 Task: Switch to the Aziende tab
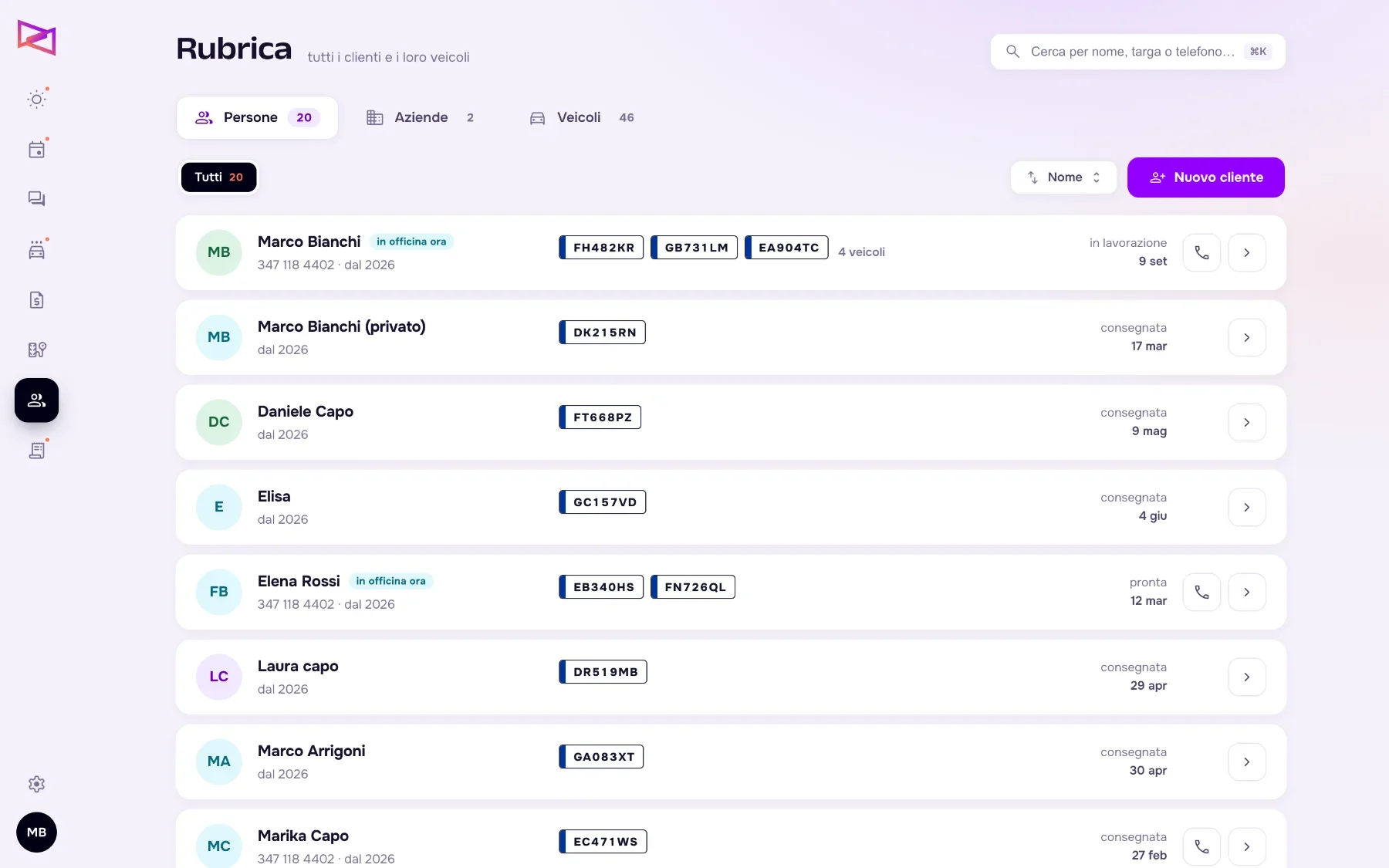[x=421, y=117]
